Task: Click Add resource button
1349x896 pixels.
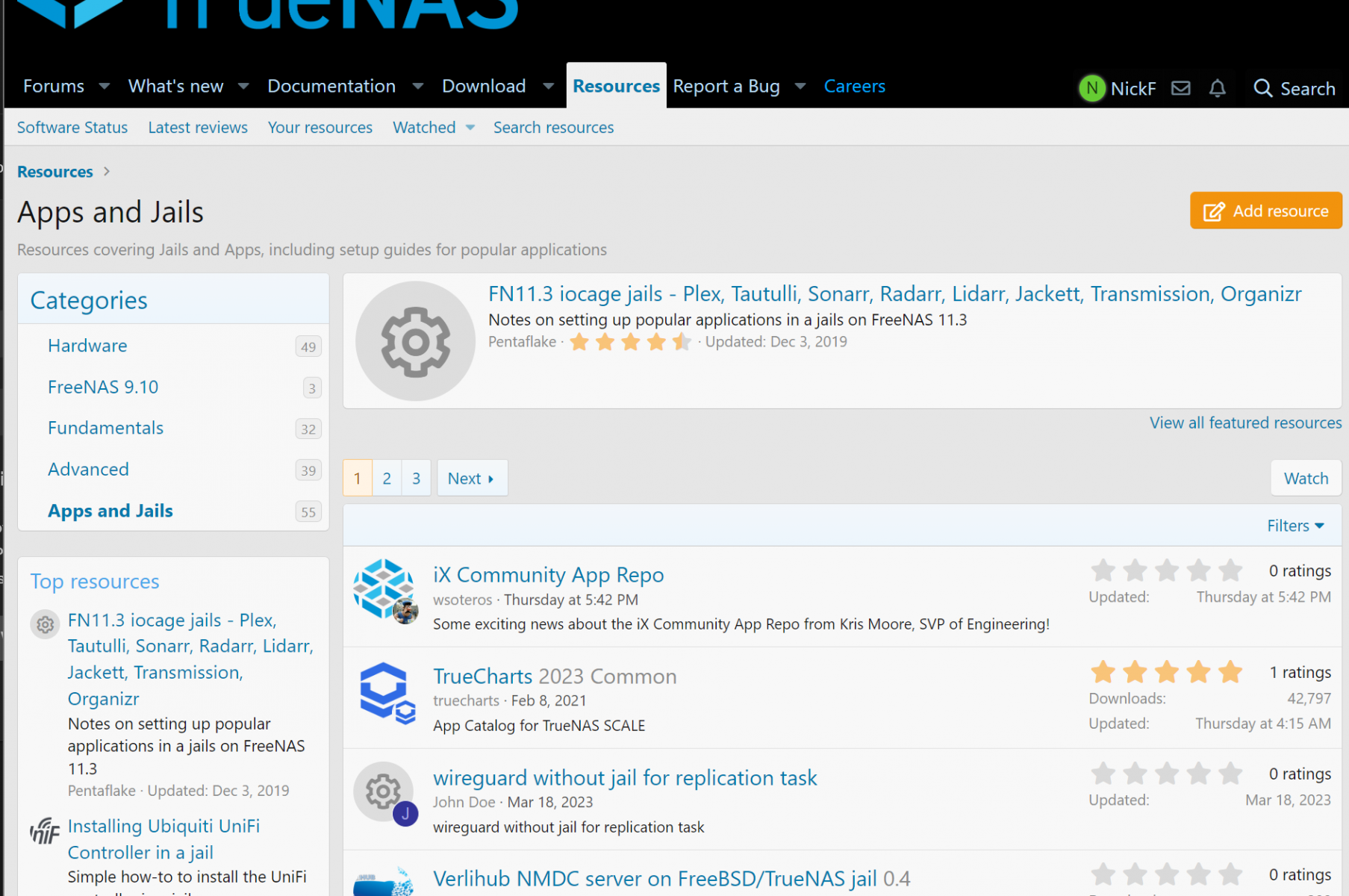Action: click(x=1266, y=211)
